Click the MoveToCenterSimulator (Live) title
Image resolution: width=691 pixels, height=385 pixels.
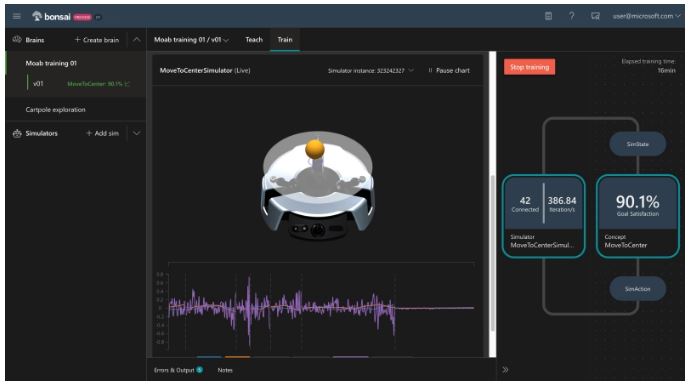204,70
